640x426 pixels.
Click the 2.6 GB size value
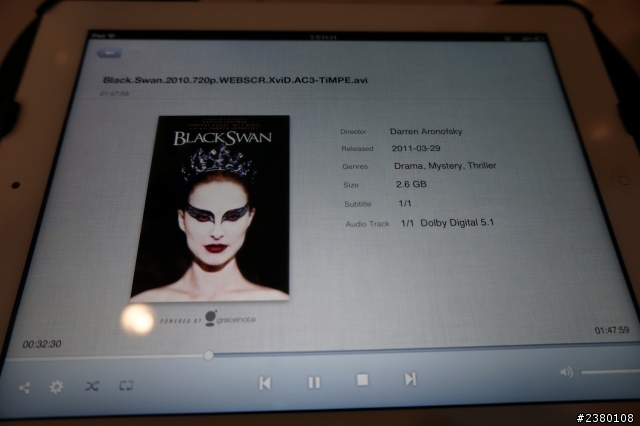[411, 184]
